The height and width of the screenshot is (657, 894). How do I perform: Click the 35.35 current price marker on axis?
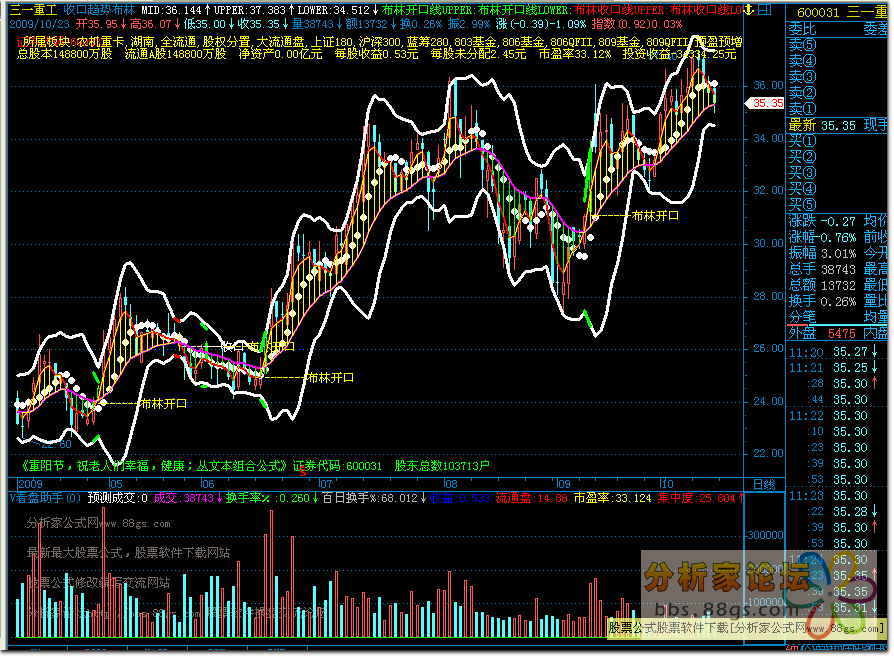767,102
